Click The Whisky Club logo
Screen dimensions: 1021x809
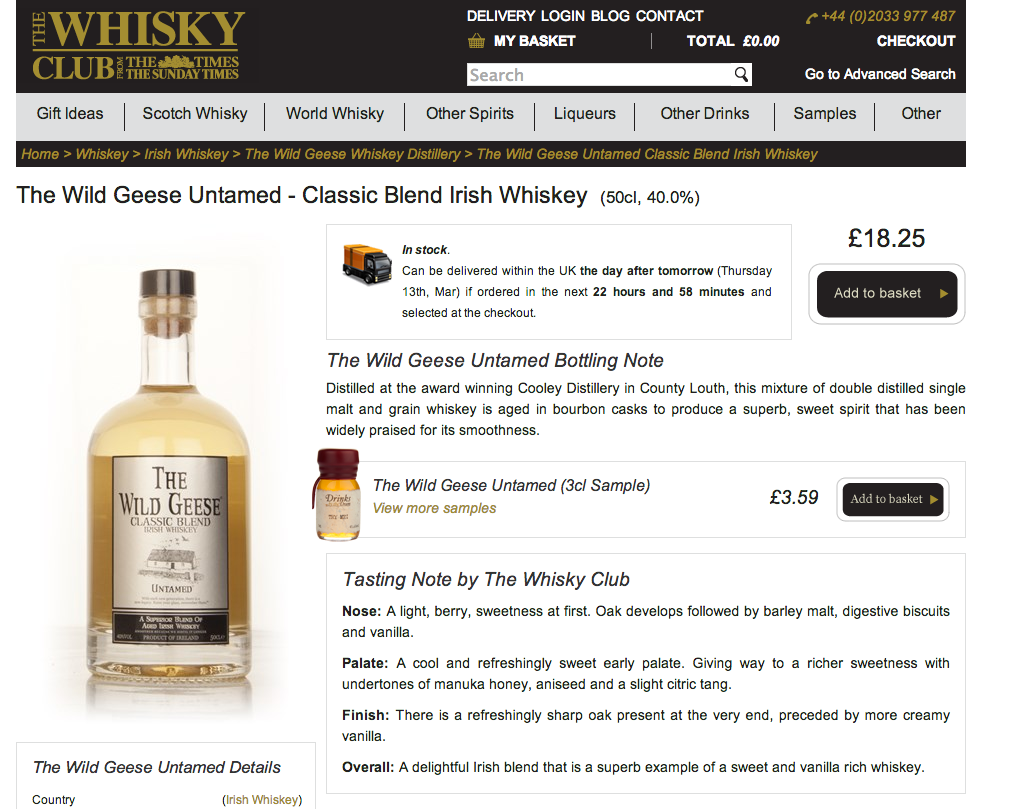(x=138, y=46)
